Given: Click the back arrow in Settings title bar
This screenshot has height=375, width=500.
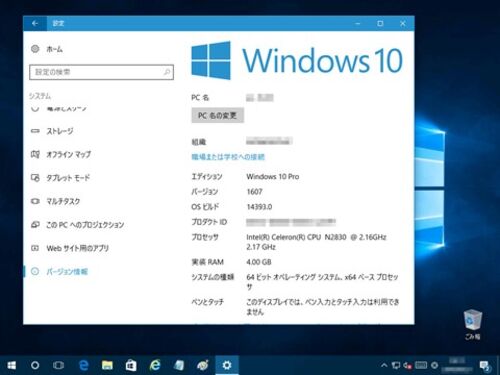Looking at the screenshot, I should point(35,23).
